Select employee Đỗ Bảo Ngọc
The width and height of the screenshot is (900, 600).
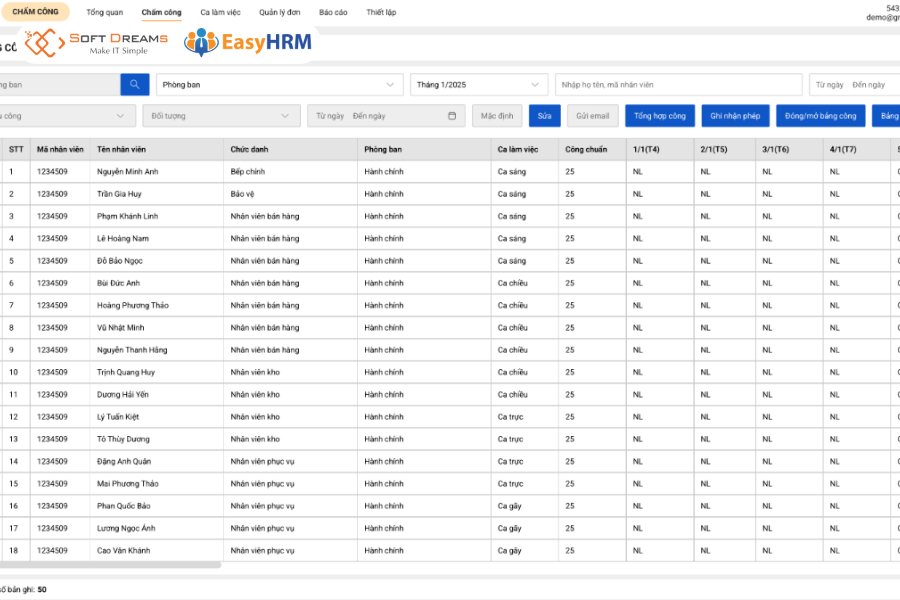119,261
